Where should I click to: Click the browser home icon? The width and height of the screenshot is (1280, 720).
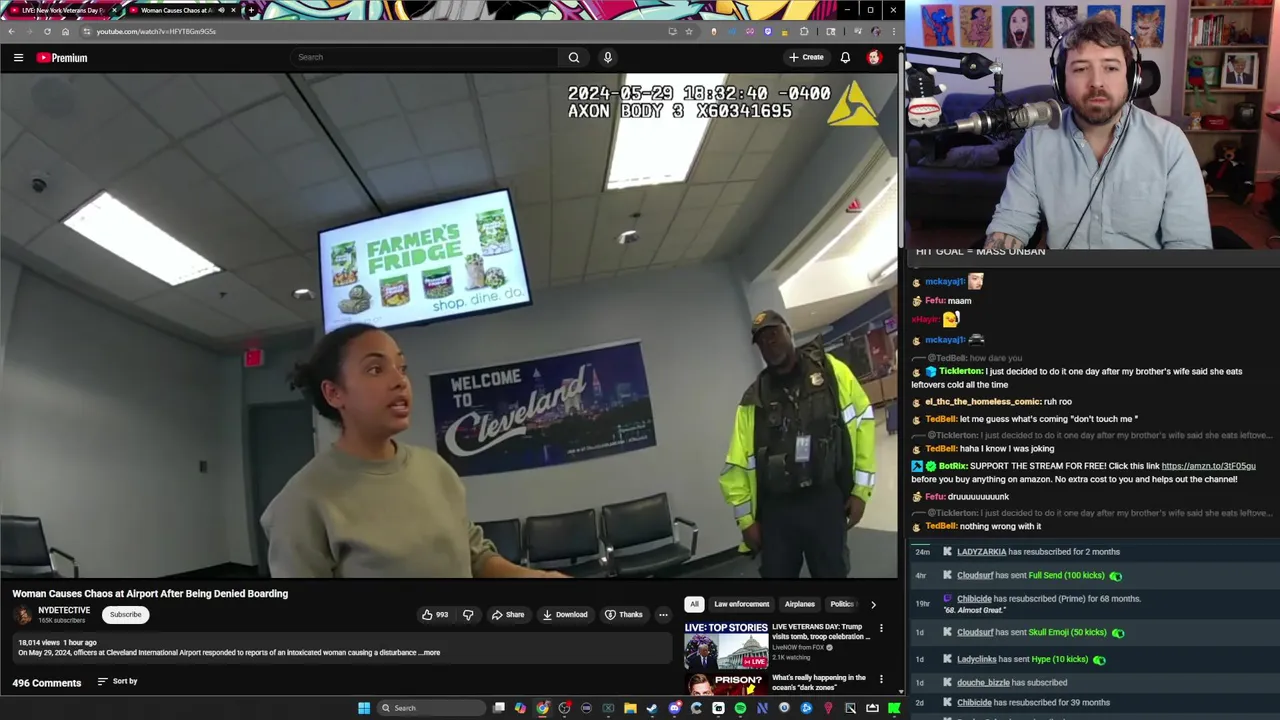click(65, 31)
